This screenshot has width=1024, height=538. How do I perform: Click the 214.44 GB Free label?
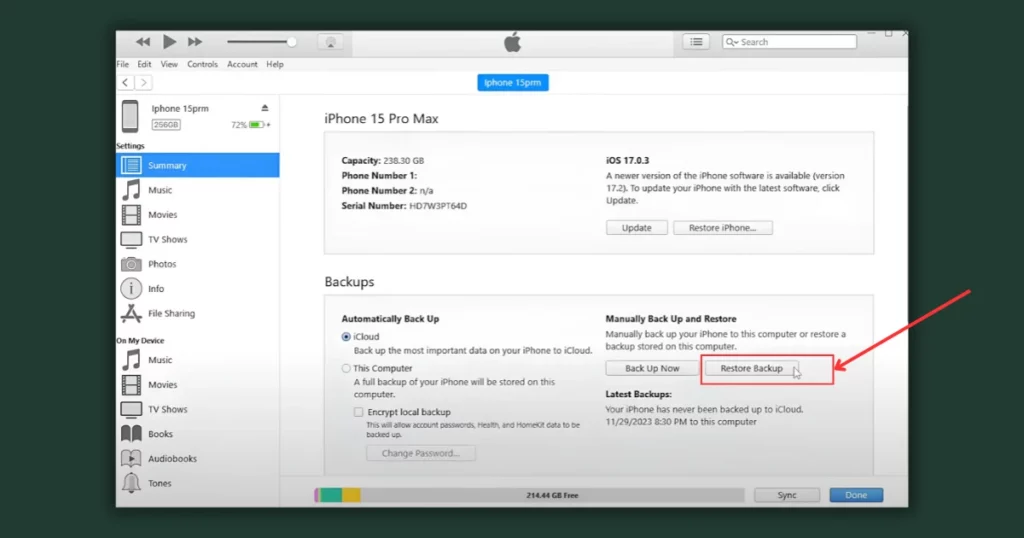pyautogui.click(x=552, y=496)
